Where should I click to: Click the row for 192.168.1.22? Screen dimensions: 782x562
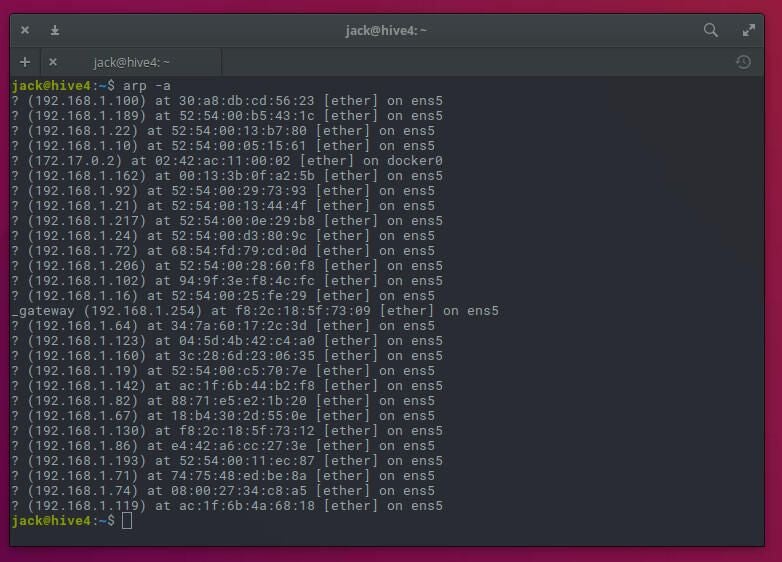coord(223,131)
